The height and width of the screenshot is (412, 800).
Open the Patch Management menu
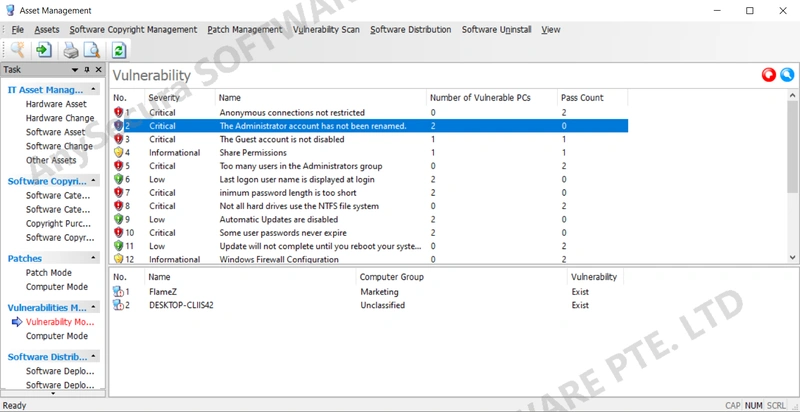pyautogui.click(x=244, y=30)
